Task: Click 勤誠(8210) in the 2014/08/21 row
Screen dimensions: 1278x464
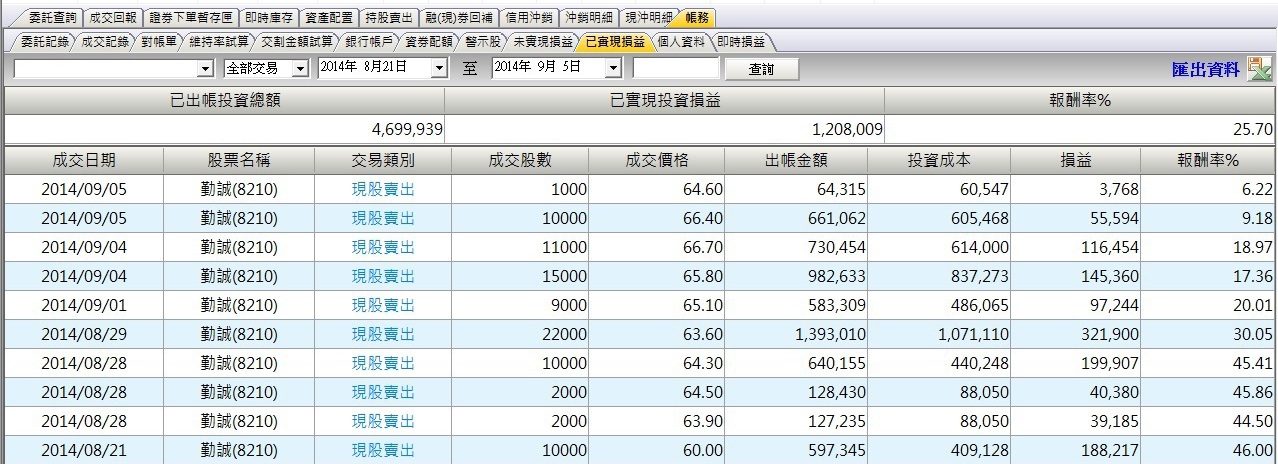Action: click(239, 450)
